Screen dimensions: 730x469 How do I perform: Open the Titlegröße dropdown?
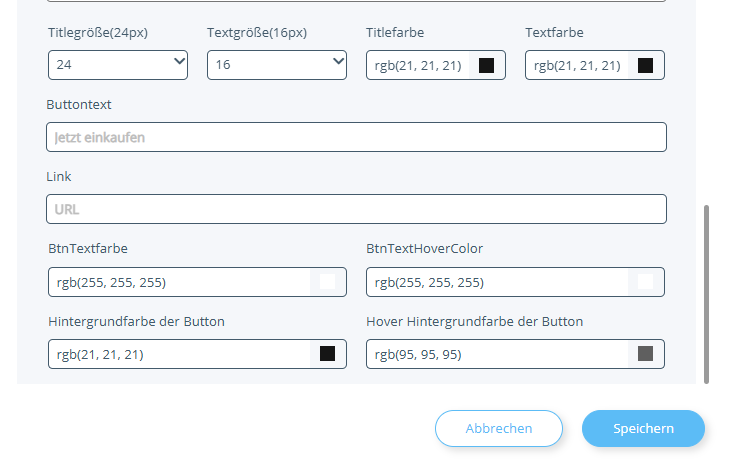pos(117,65)
